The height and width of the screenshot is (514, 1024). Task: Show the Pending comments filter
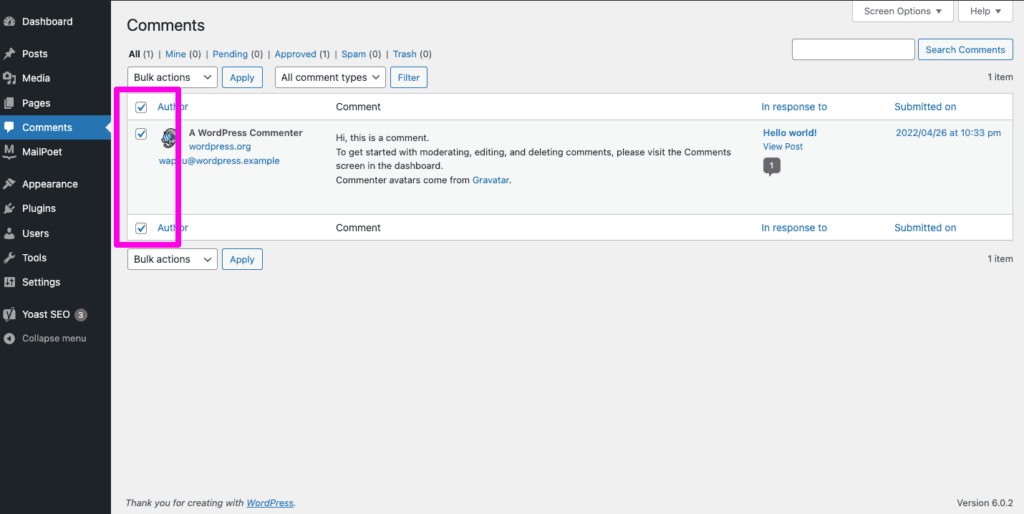coord(230,54)
